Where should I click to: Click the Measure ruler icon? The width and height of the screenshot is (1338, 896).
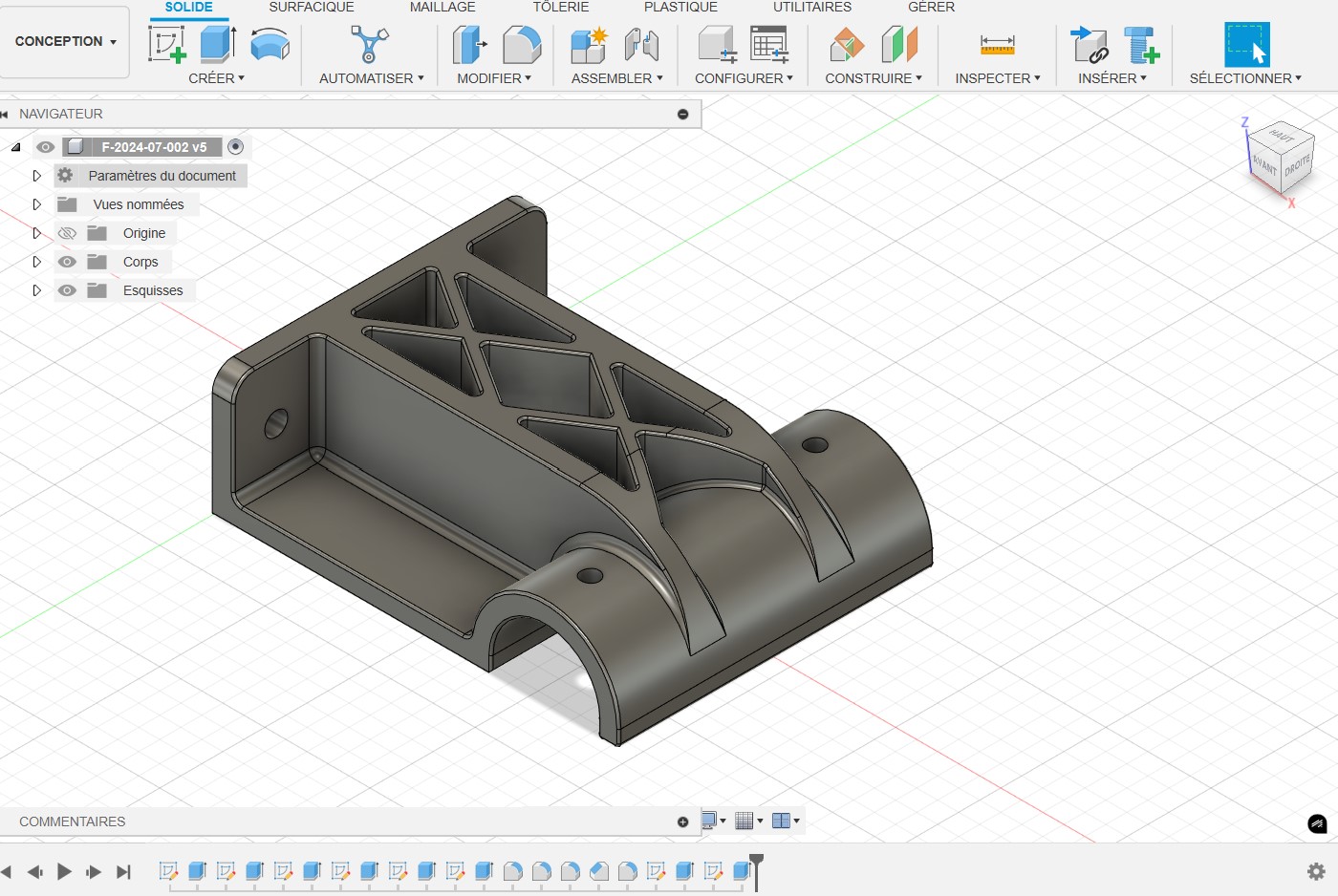997,44
